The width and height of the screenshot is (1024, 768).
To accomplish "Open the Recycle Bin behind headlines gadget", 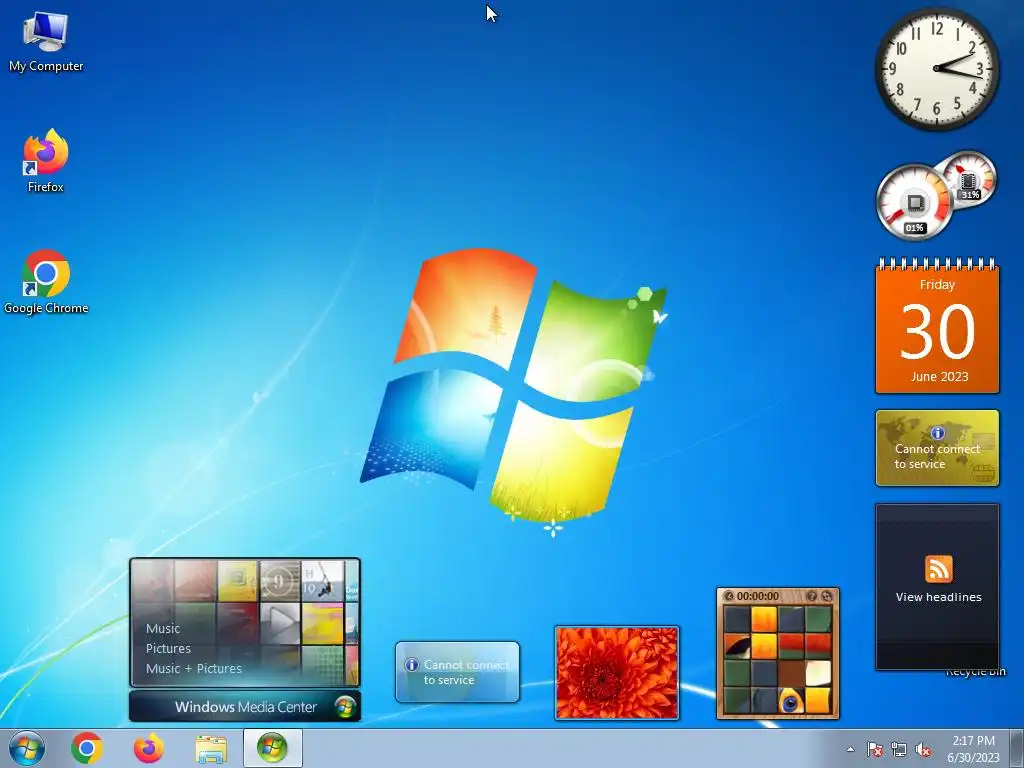I will 976,672.
